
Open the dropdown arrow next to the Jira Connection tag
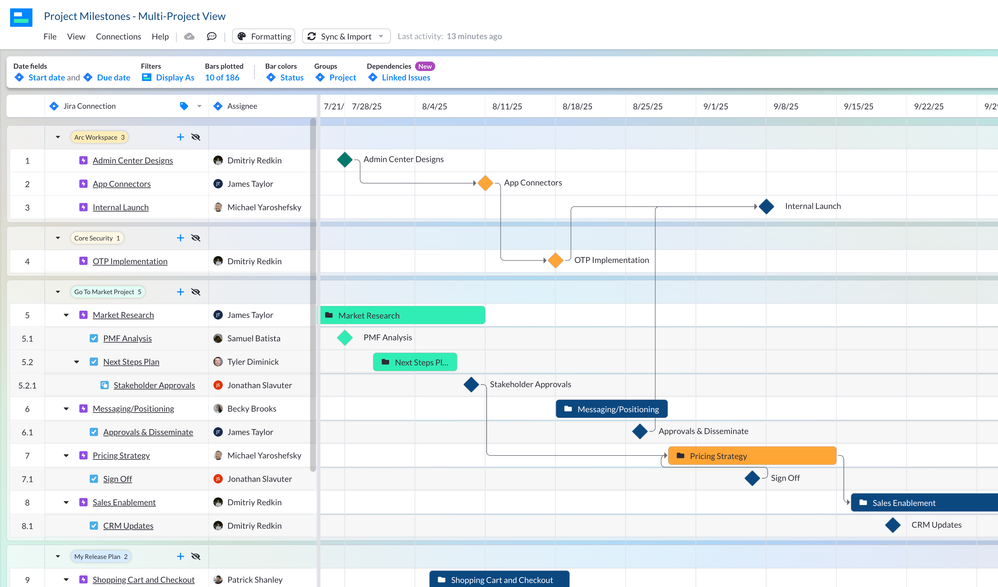(x=199, y=106)
